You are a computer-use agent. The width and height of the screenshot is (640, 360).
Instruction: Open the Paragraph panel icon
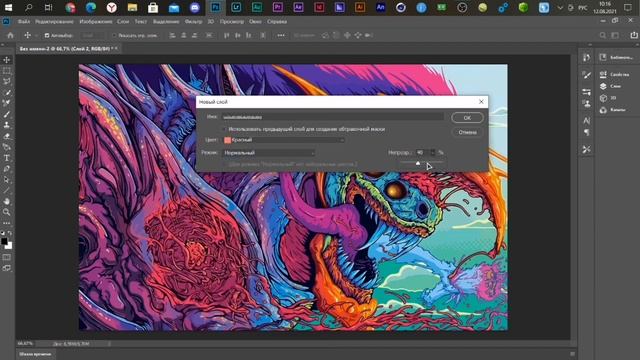[587, 132]
